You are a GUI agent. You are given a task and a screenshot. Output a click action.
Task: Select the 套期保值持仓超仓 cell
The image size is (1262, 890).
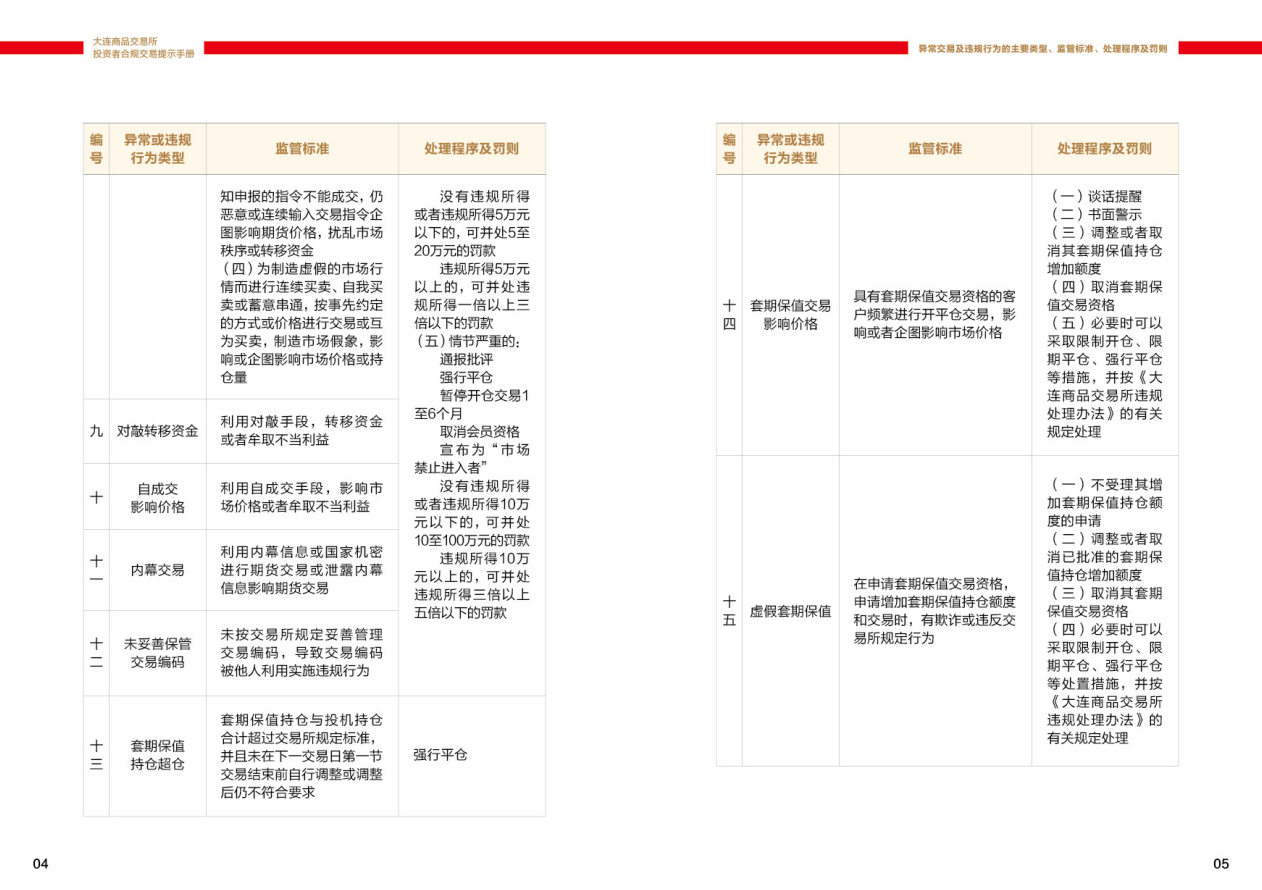click(157, 755)
